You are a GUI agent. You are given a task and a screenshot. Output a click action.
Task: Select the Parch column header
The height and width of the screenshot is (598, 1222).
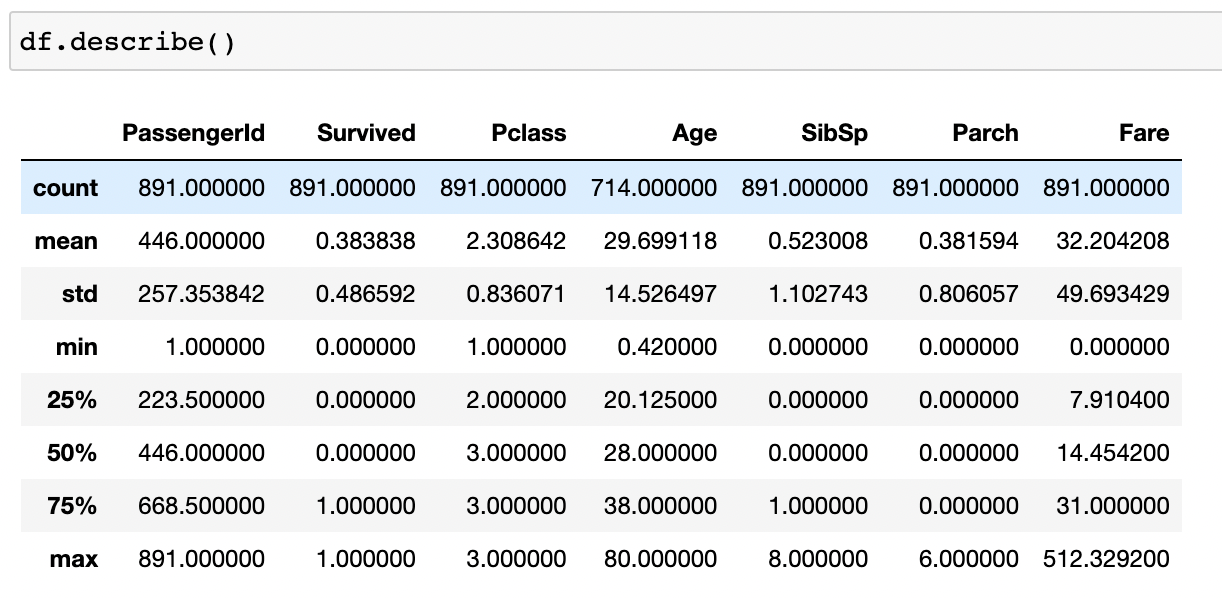pyautogui.click(x=986, y=132)
